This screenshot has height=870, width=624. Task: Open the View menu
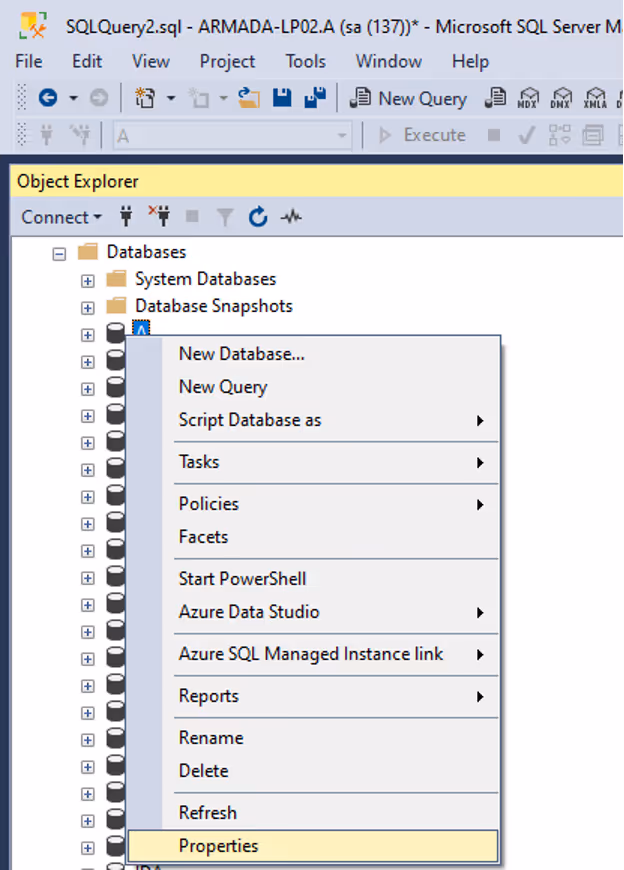[151, 61]
